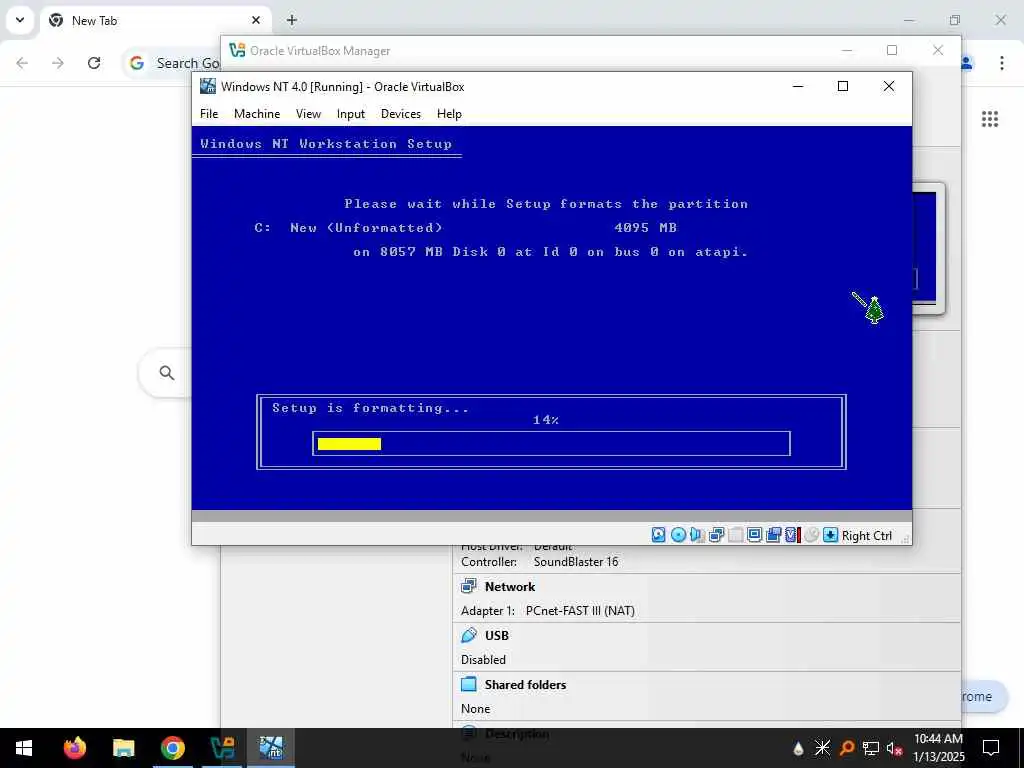This screenshot has width=1024, height=768.
Task: Click the greyed mouse integration indicator
Action: click(811, 535)
